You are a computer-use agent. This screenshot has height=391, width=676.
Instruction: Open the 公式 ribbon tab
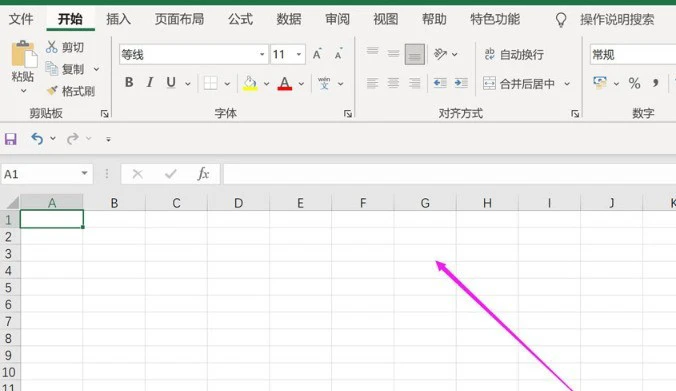(240, 19)
